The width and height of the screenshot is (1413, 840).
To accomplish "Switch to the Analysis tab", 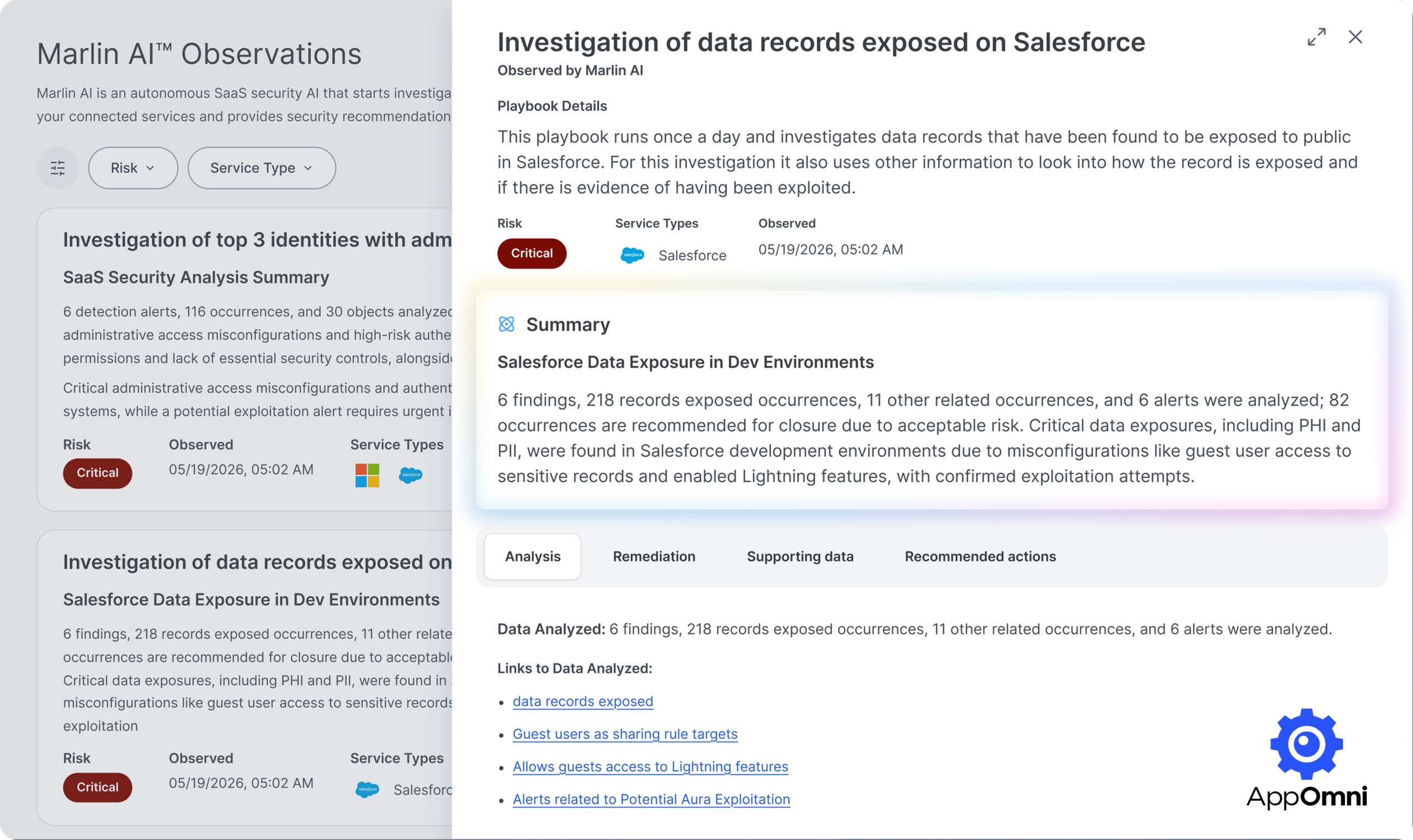I will coord(533,556).
